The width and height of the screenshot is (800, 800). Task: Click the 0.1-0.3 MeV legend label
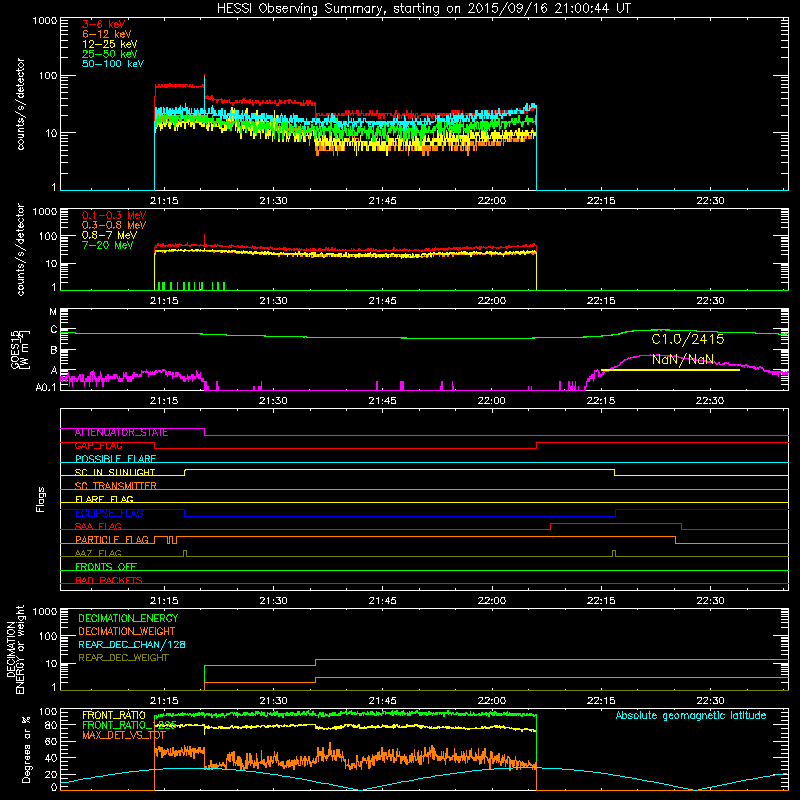pyautogui.click(x=114, y=215)
